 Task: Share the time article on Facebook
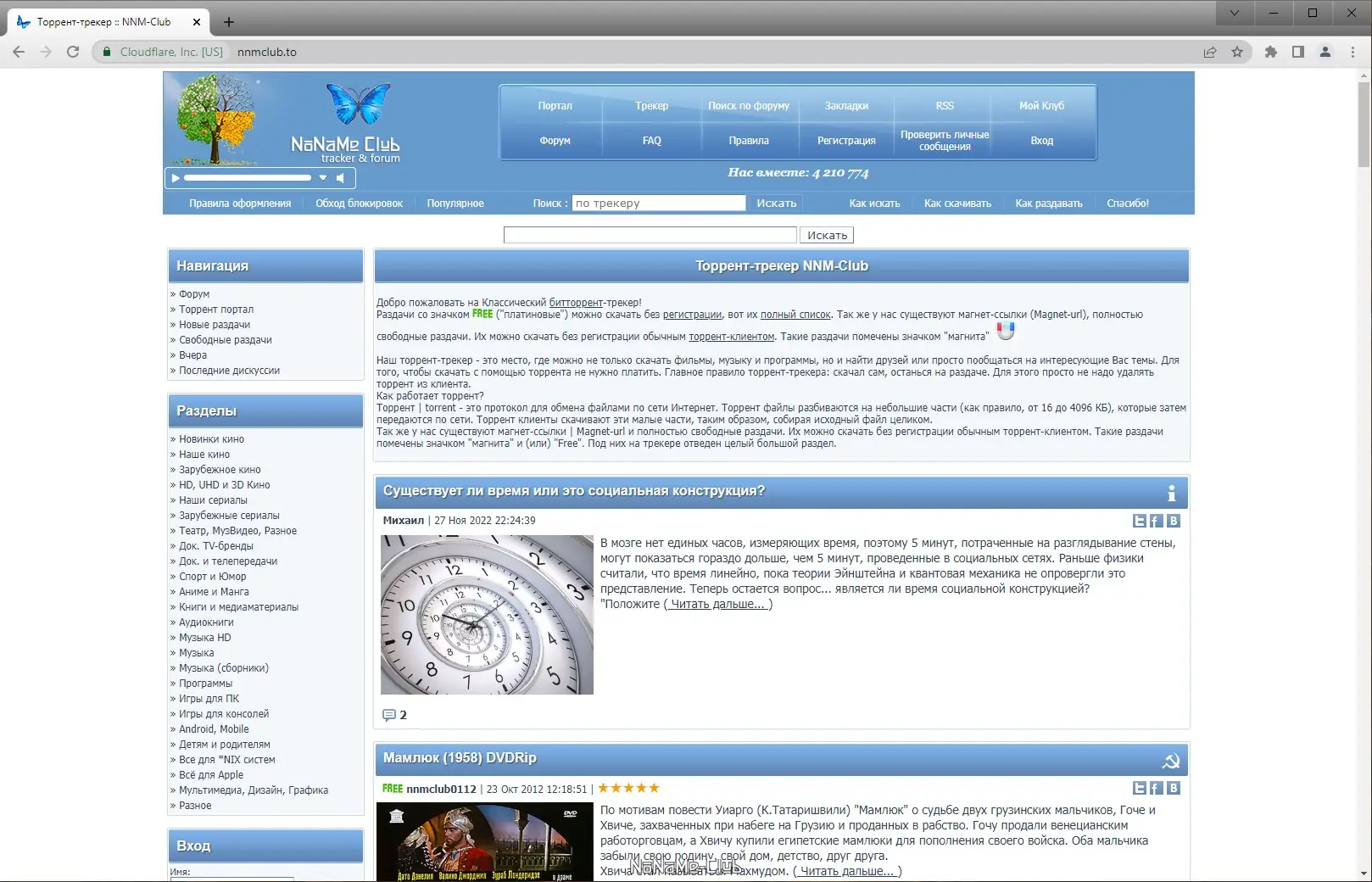1156,521
